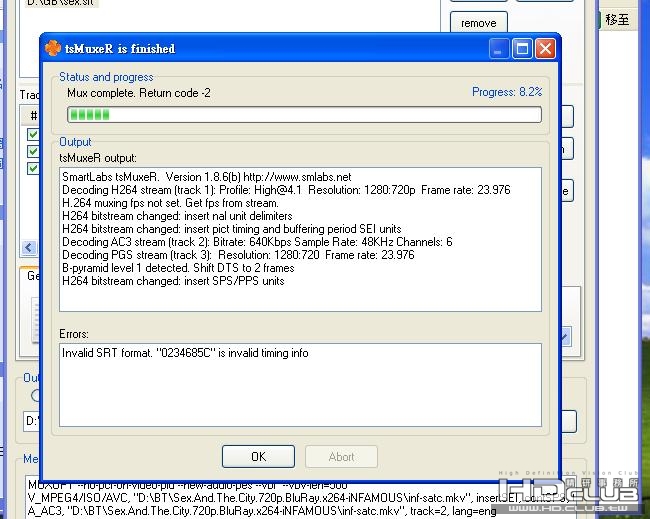Viewport: 650px width, 519px height.
Task: Click the disabled Abort button
Action: (x=341, y=456)
